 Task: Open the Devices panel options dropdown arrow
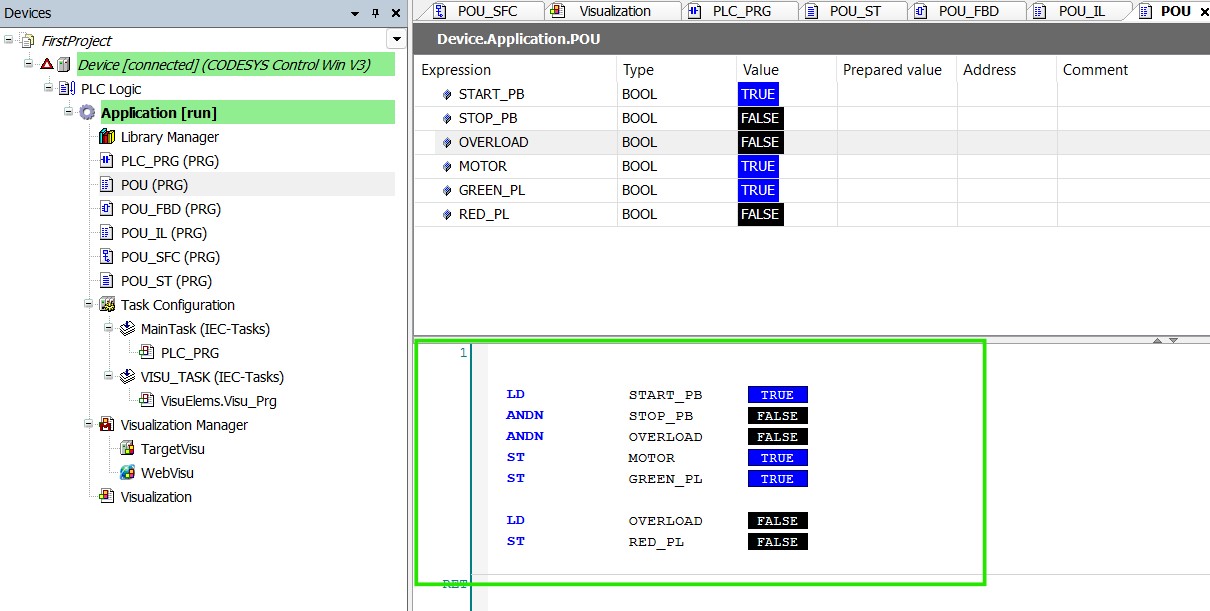coord(355,14)
